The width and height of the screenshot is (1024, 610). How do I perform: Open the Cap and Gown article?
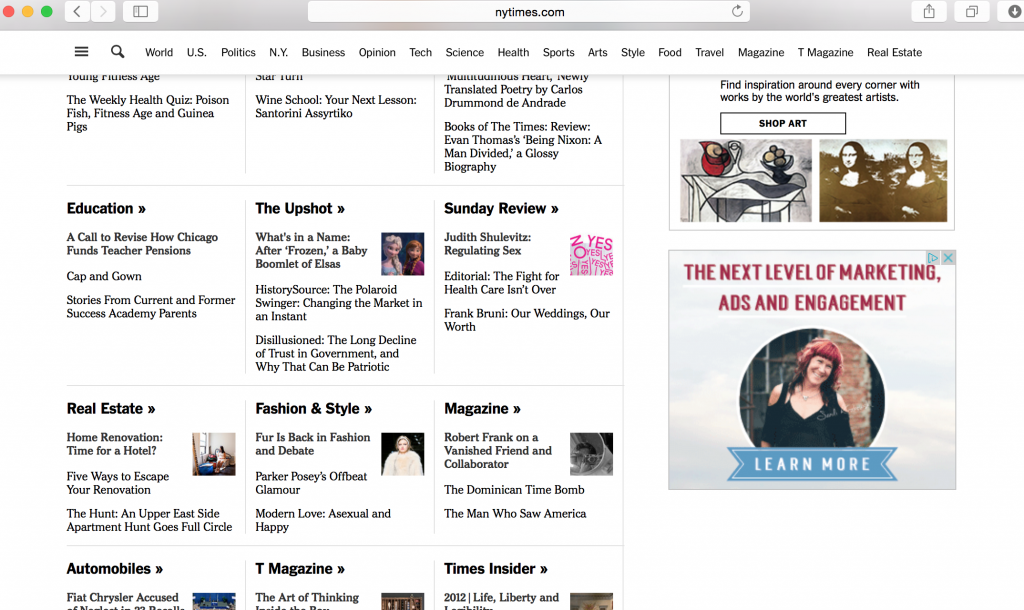tap(104, 276)
